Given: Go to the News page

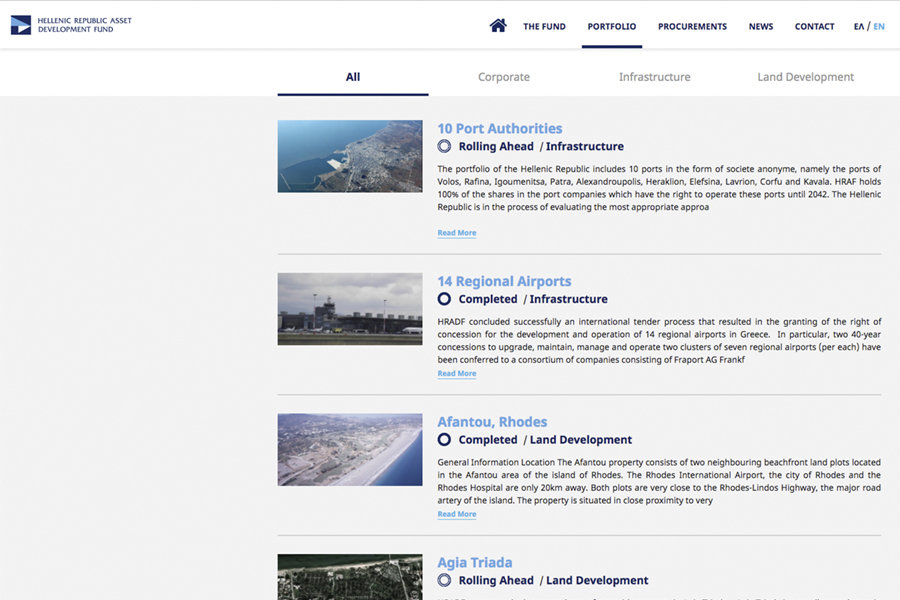Looking at the screenshot, I should (760, 27).
